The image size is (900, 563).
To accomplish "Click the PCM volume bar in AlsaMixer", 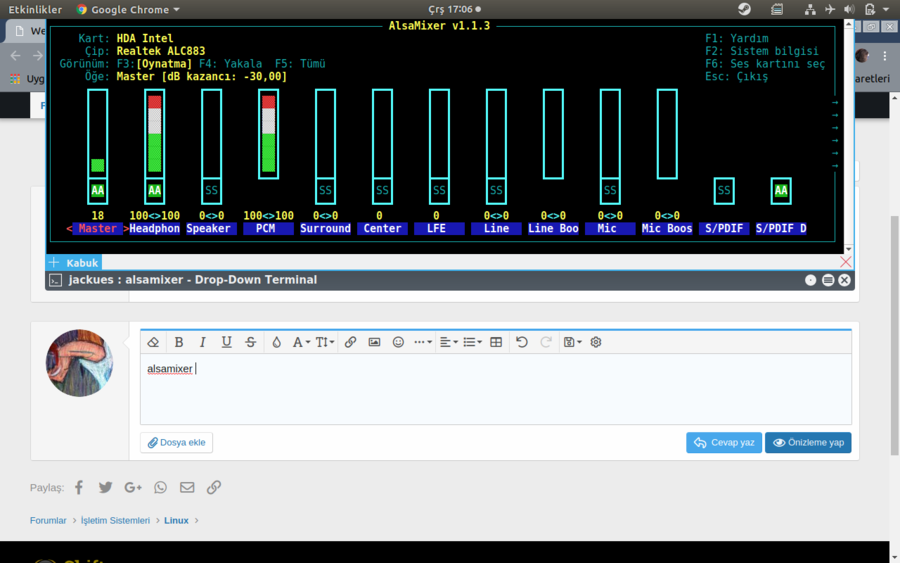I will pos(268,133).
